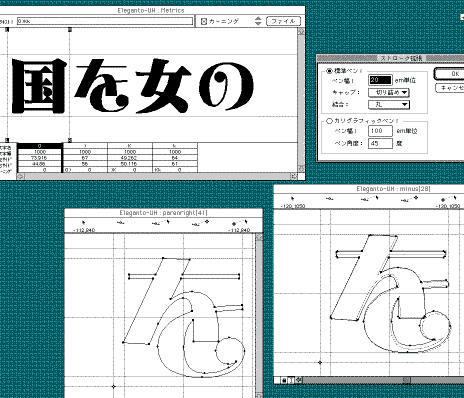Image resolution: width=464 pixels, height=398 pixels.
Task: Click the Metrics sample text input field
Action: point(105,21)
